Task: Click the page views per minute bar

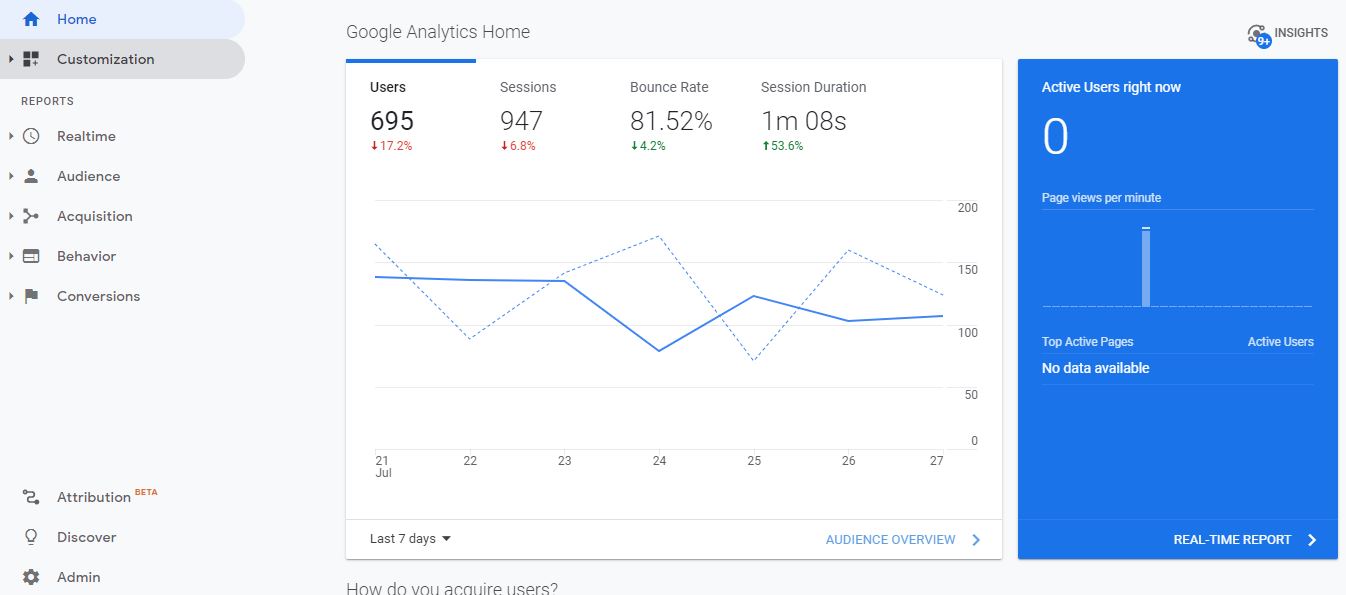Action: [1146, 267]
